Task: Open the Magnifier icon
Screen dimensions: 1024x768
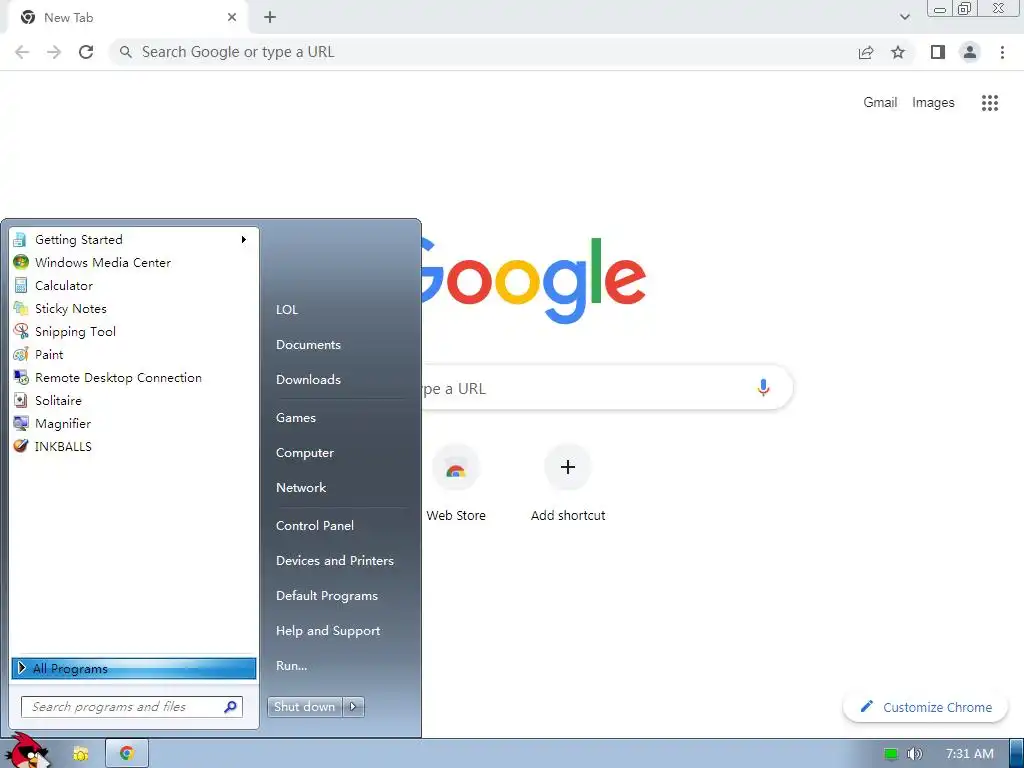Action: point(21,423)
